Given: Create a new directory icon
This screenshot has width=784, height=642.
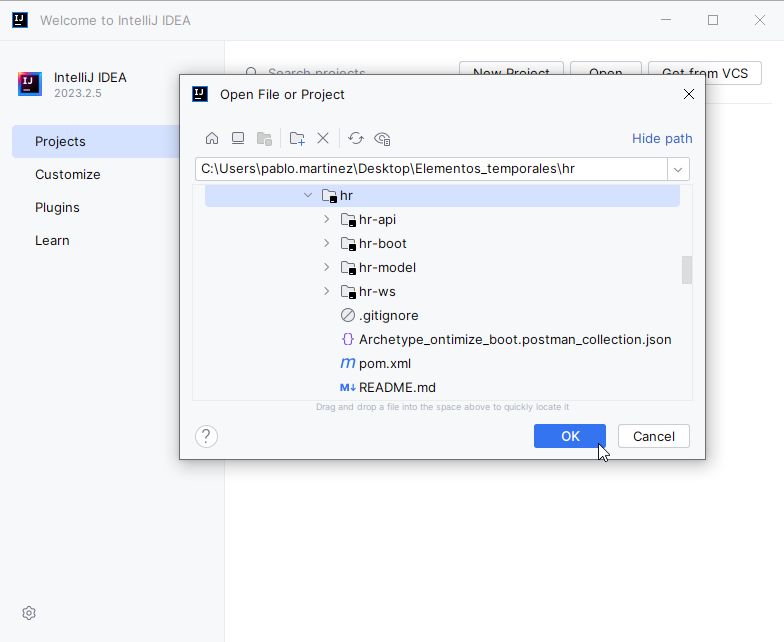Looking at the screenshot, I should (x=297, y=138).
